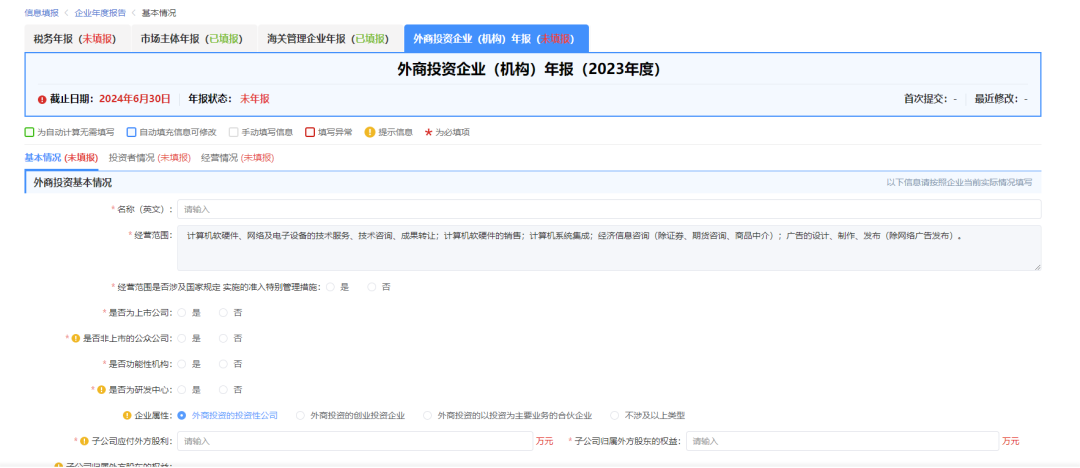Image resolution: width=1080 pixels, height=468 pixels.
Task: Click the red alert icon beside 截止日期
Action: 42,99
